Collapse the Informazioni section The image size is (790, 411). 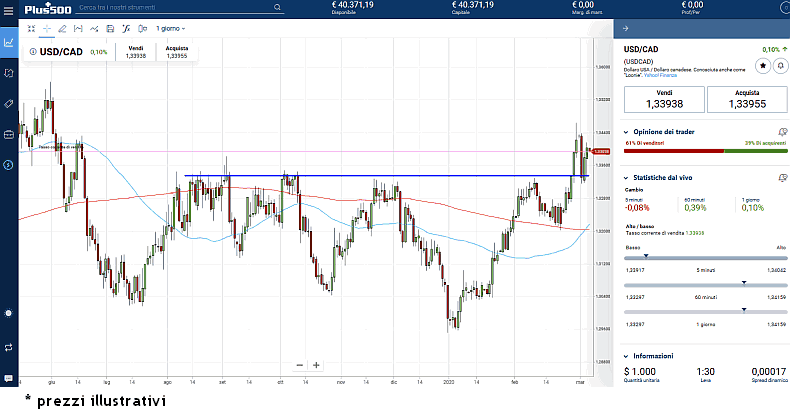point(626,356)
